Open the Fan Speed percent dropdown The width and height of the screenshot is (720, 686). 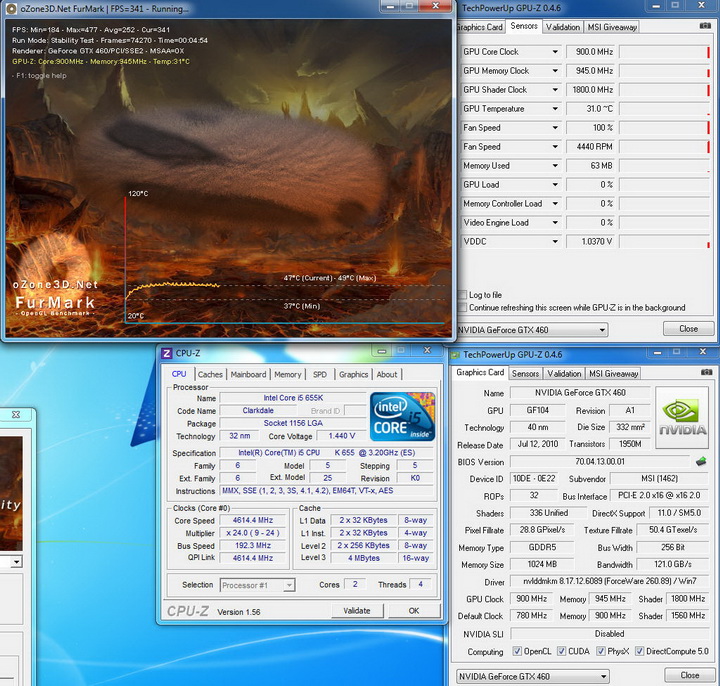click(555, 128)
